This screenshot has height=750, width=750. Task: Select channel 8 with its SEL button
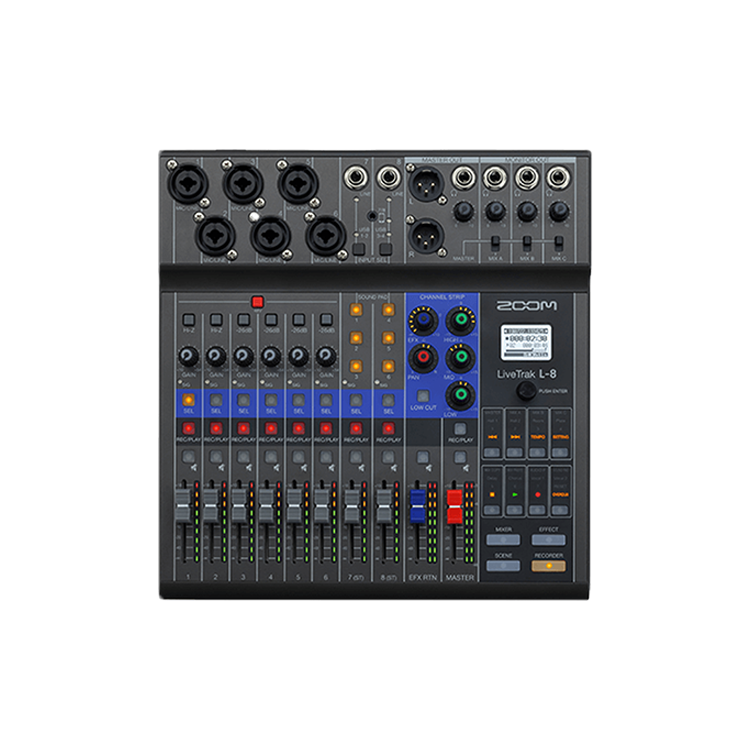[388, 399]
